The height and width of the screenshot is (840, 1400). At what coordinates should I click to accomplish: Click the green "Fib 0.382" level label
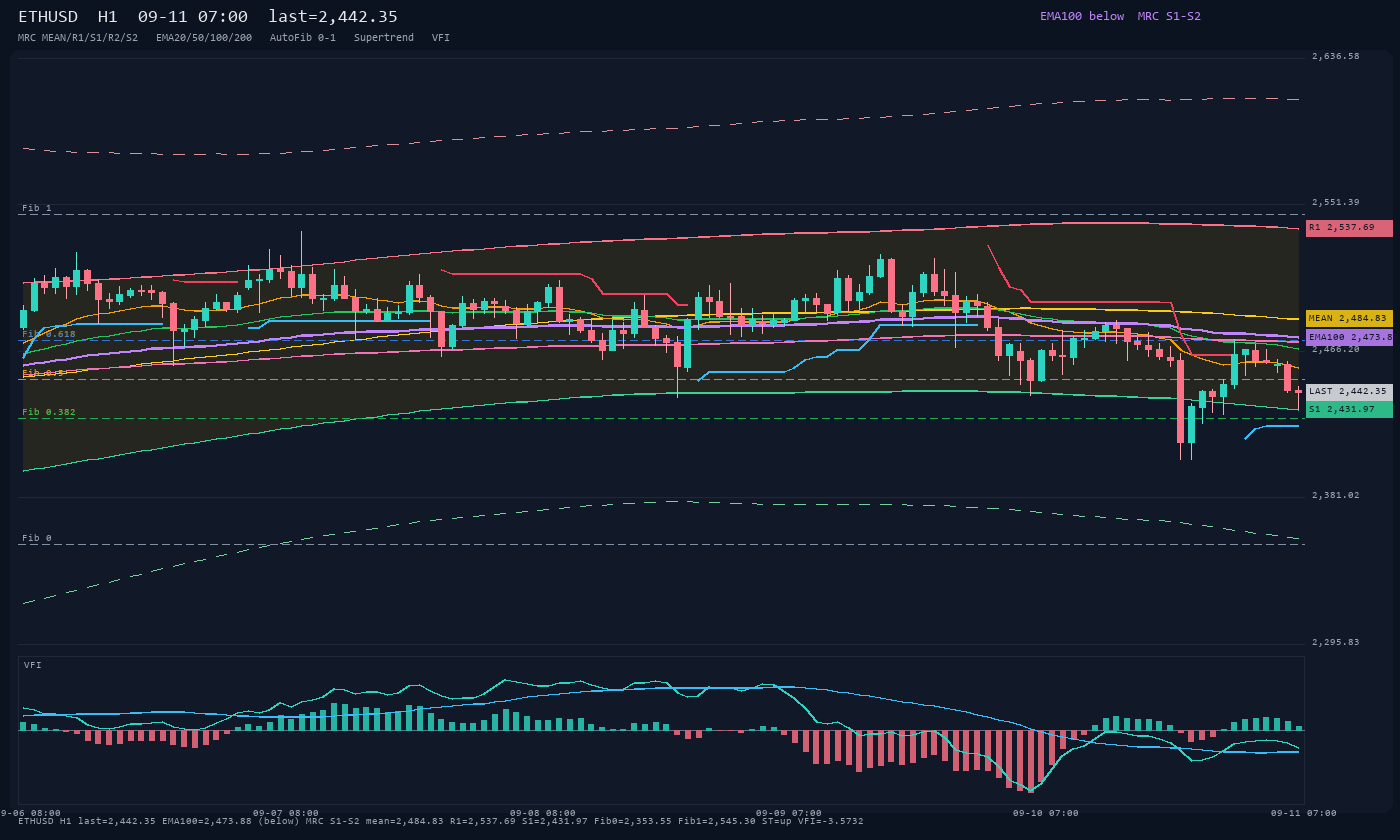(49, 412)
